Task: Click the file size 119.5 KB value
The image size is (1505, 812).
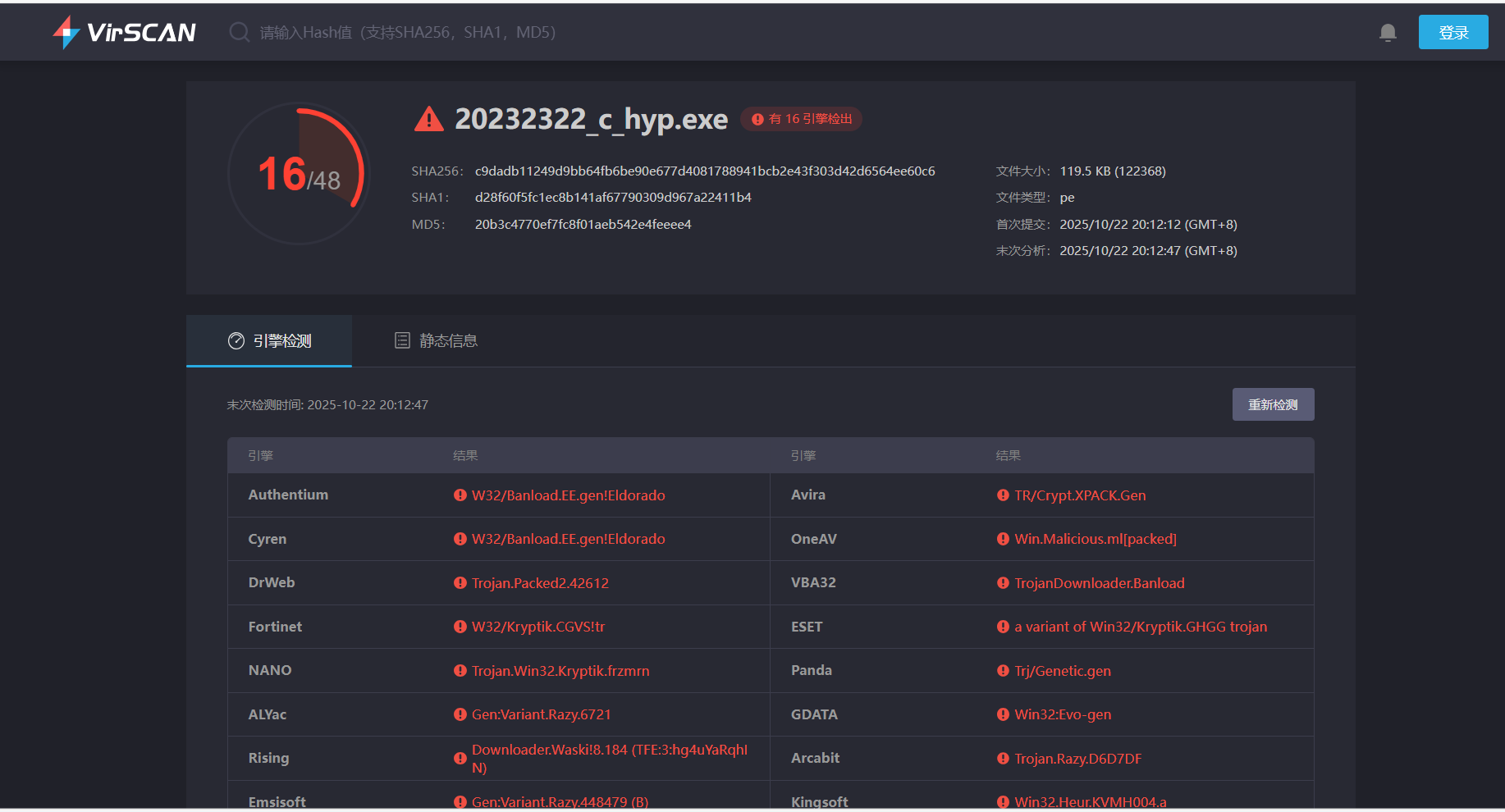Action: pos(1113,171)
